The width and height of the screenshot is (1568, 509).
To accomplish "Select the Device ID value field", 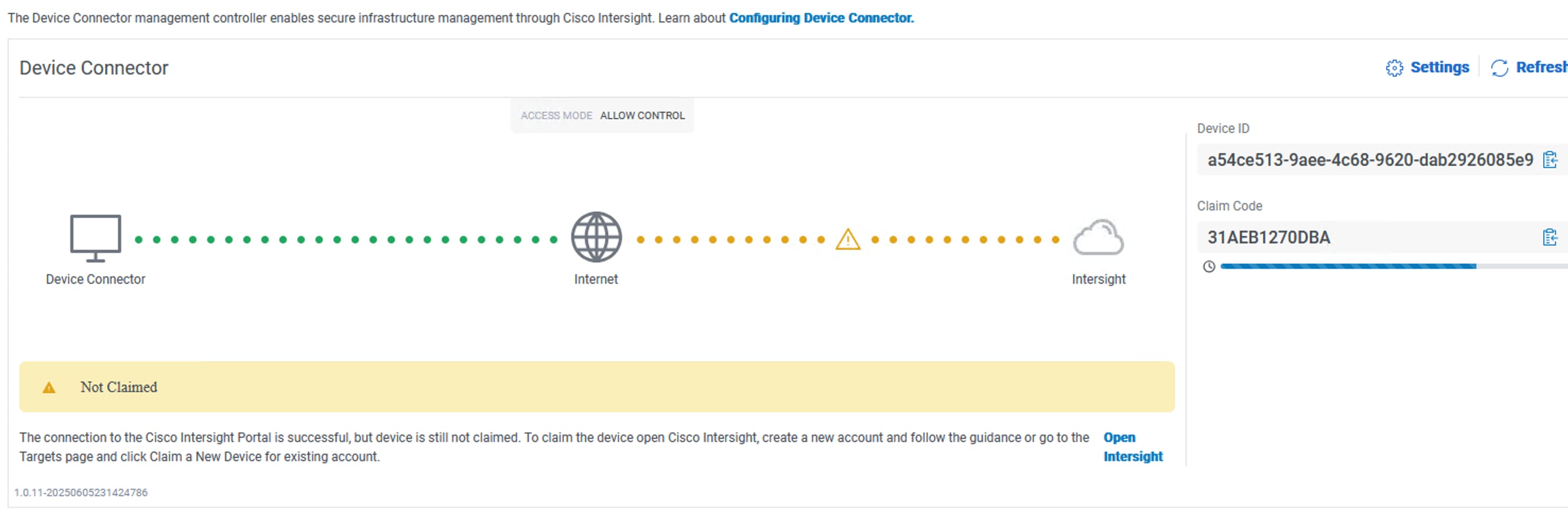I will click(x=1369, y=160).
